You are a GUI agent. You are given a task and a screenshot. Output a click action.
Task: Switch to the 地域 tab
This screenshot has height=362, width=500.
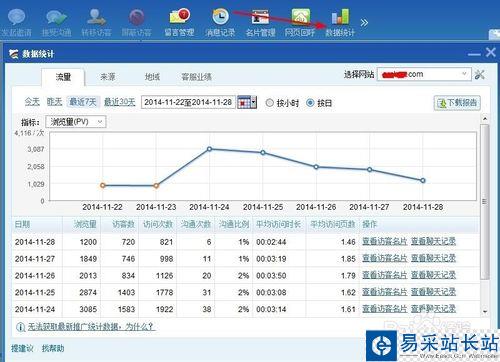click(x=152, y=77)
